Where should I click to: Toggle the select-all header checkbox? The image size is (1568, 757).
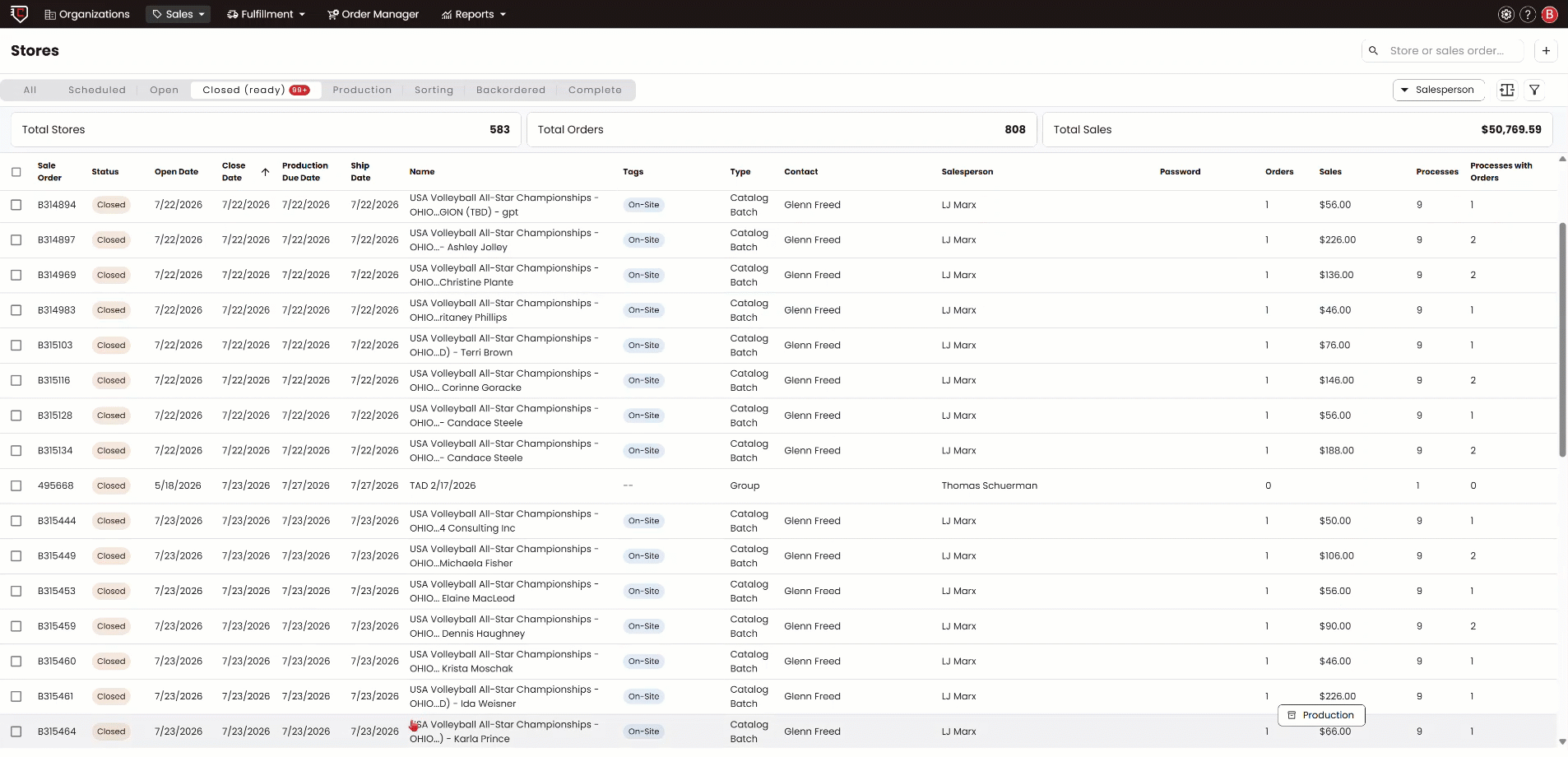coord(16,172)
